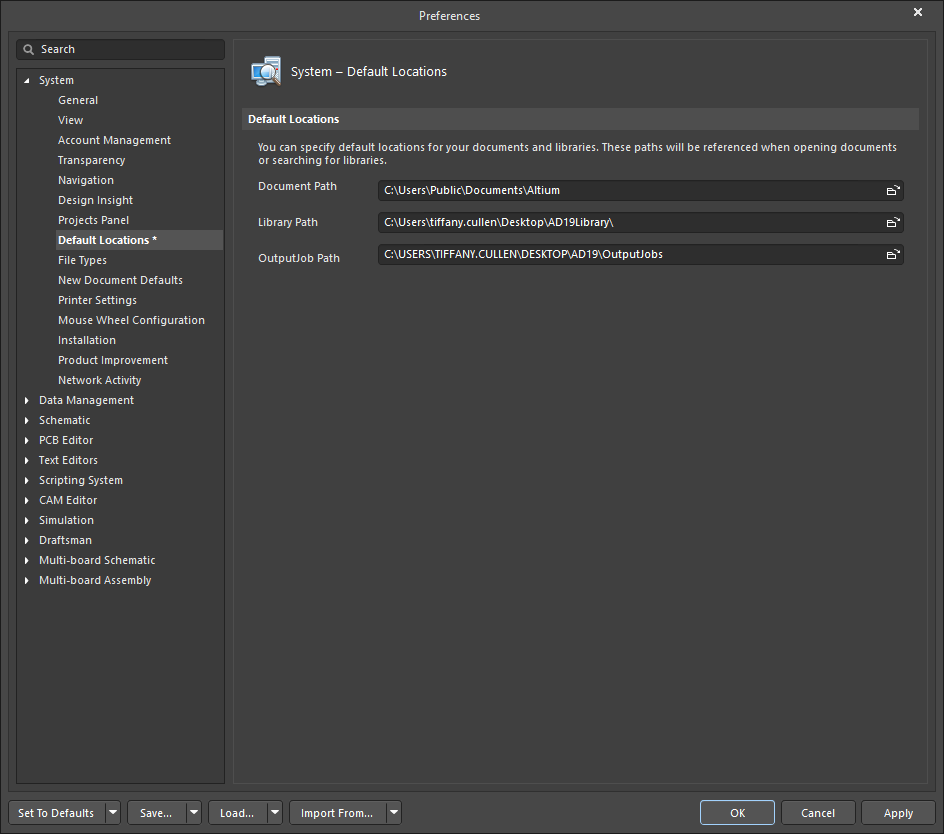Viewport: 944px width, 834px height.
Task: Open the Import From dropdown arrow
Action: [394, 813]
